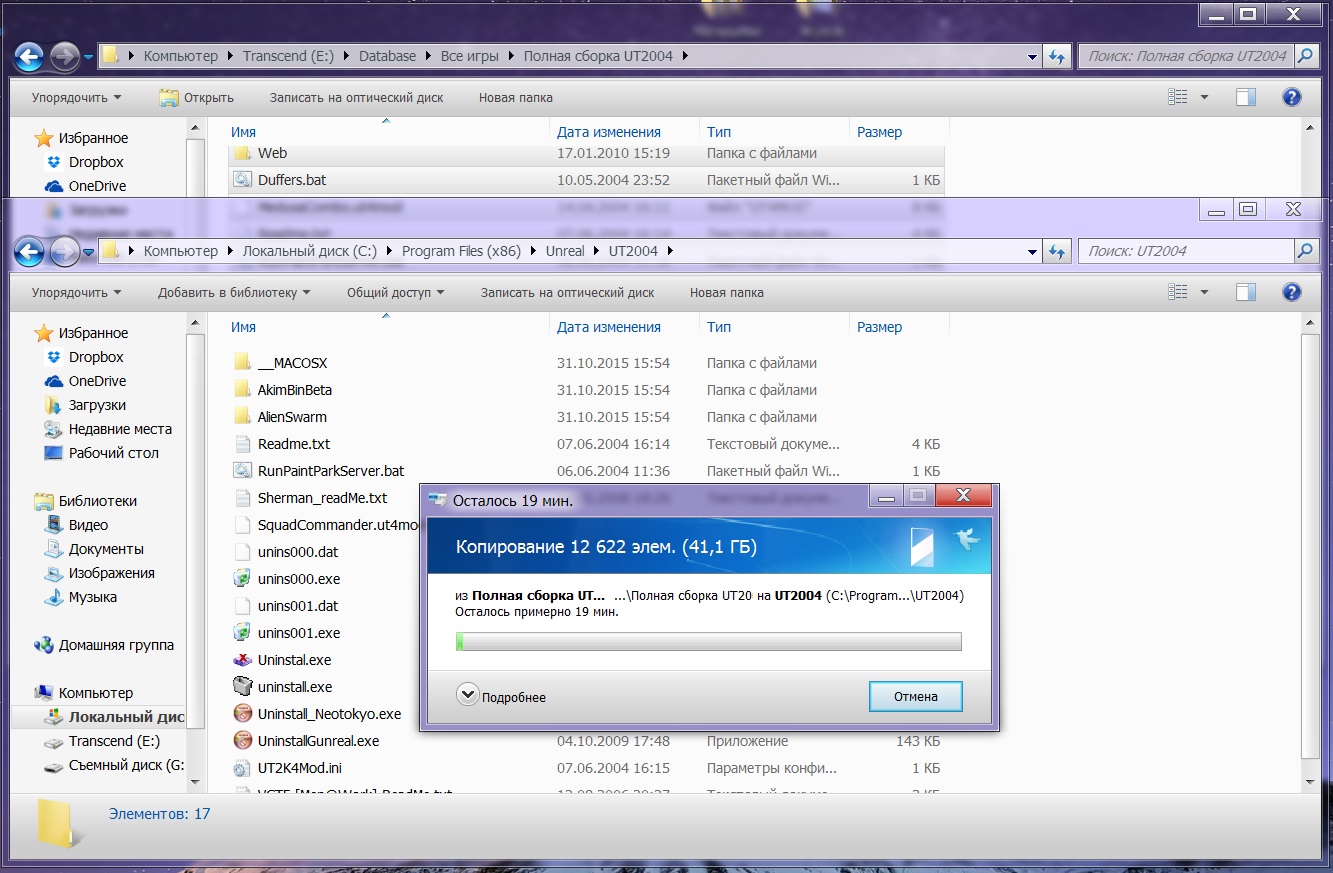Toggle preview pane in Полная сборка UT2004 window
Viewport: 1333px width, 873px height.
tap(1245, 97)
